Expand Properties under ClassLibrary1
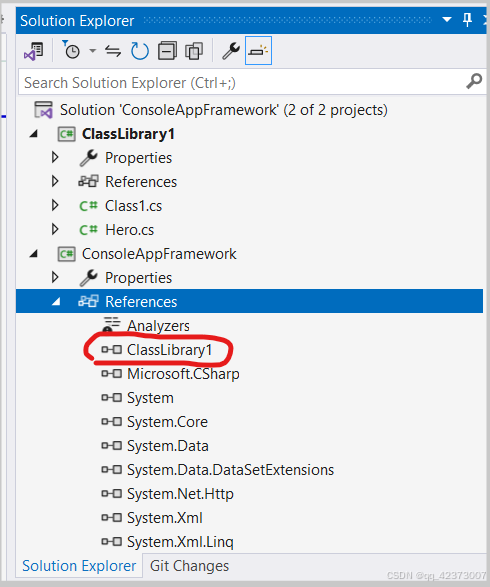This screenshot has height=587, width=490. [55, 158]
